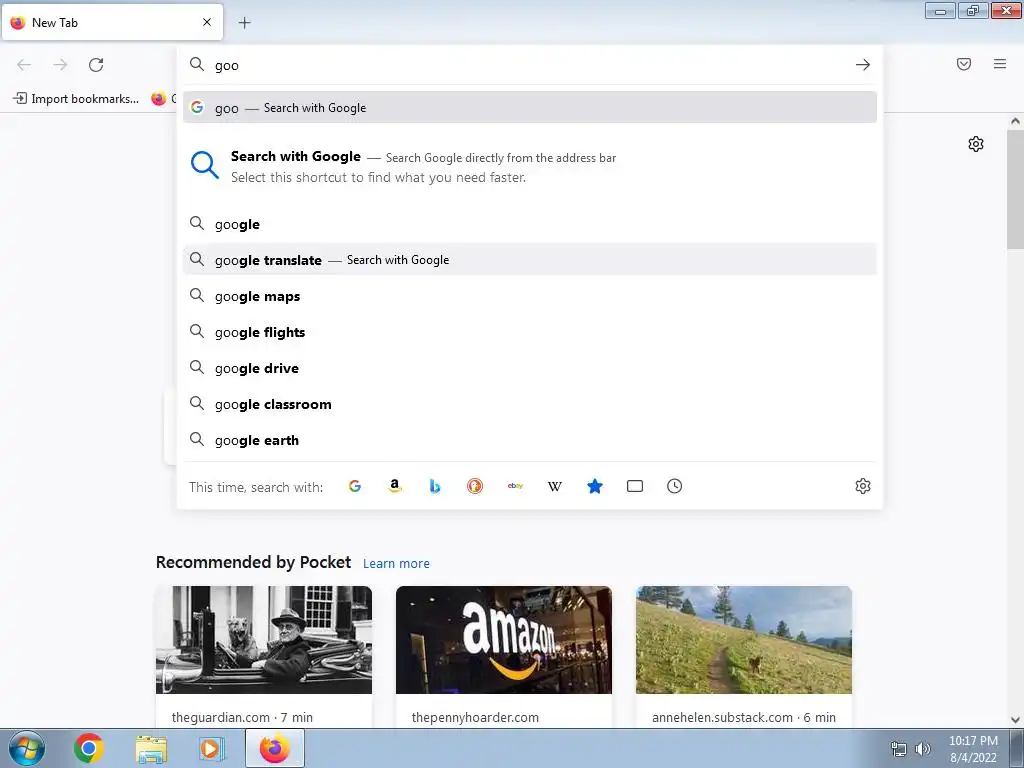The image size is (1024, 768).
Task: Open Windows Explorer from taskbar
Action: 151,748
